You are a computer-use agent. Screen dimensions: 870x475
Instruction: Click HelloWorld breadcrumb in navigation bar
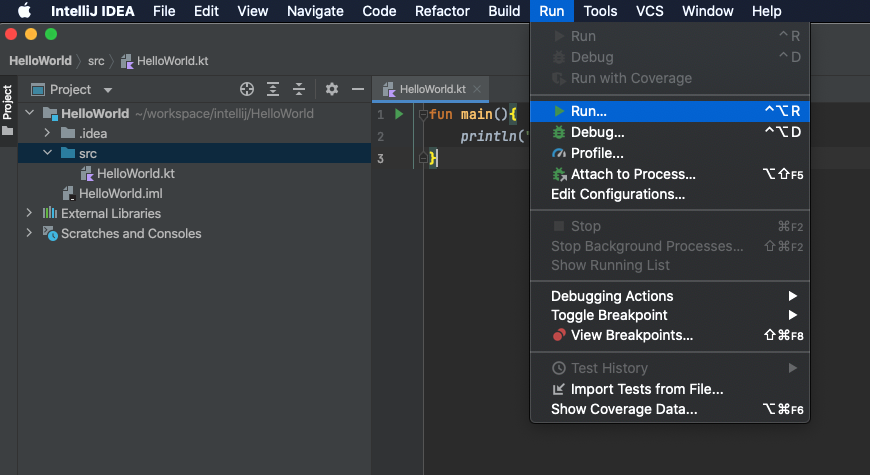[41, 60]
